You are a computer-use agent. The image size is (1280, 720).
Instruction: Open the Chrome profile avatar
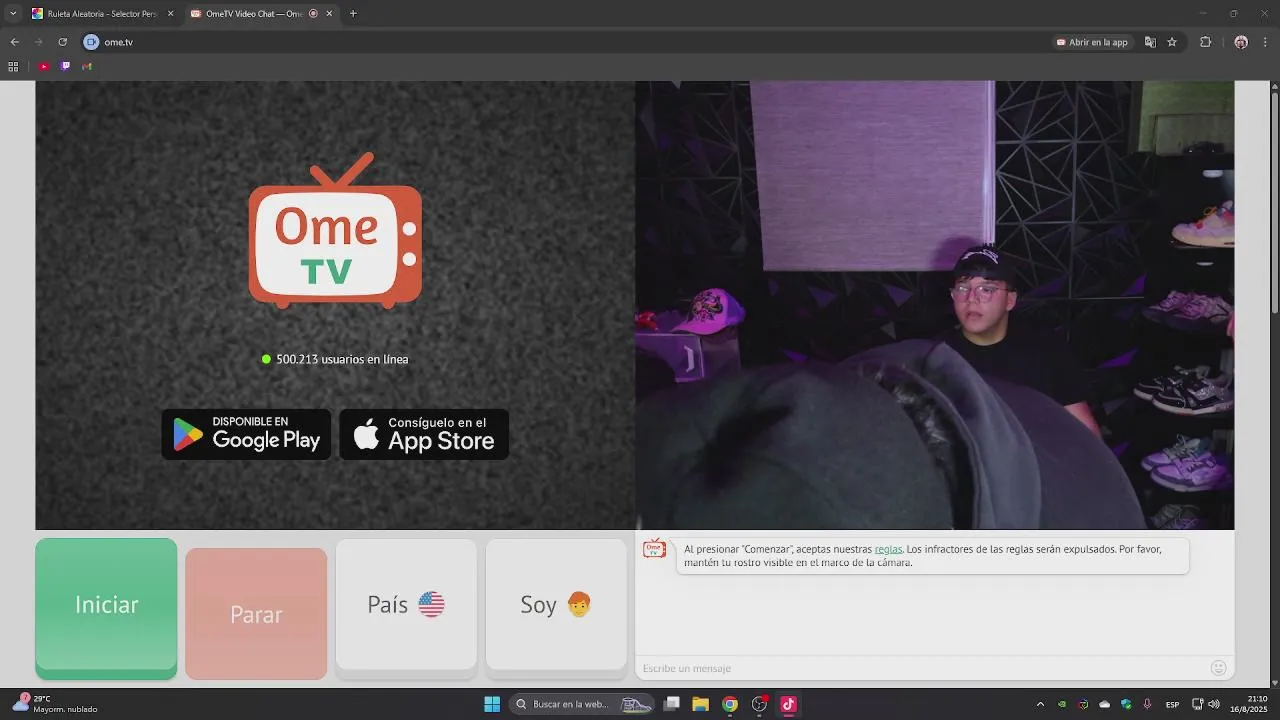(1241, 42)
